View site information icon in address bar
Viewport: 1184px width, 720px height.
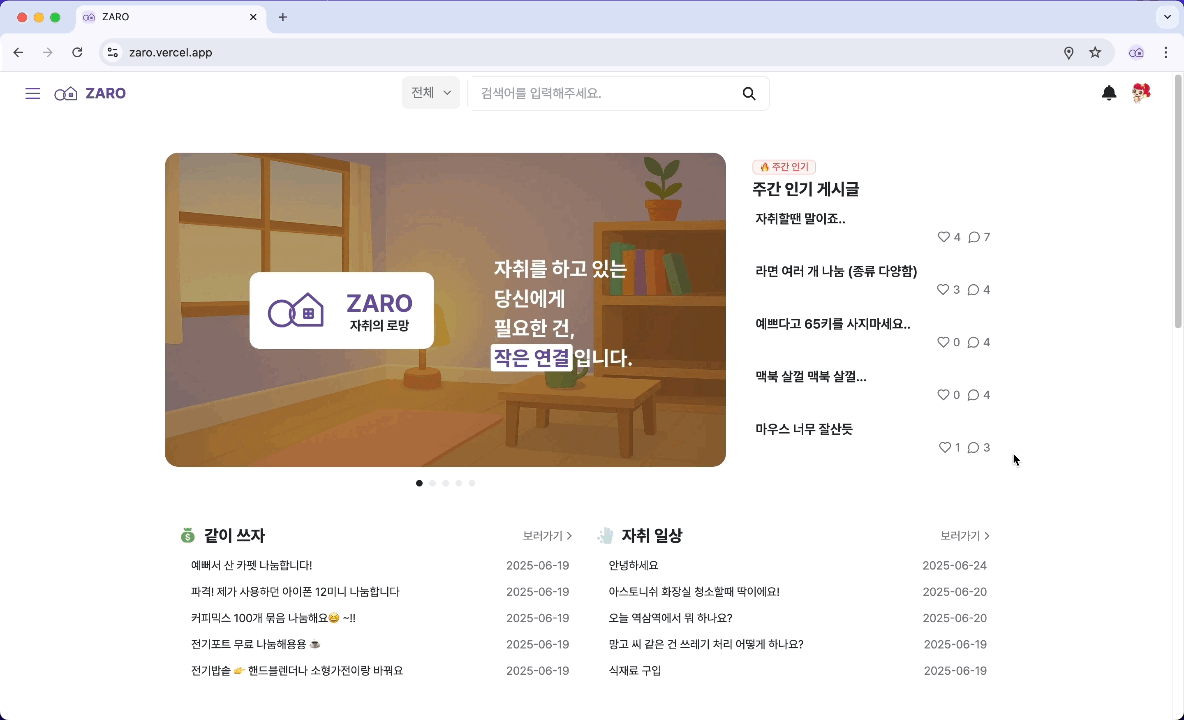pos(113,52)
